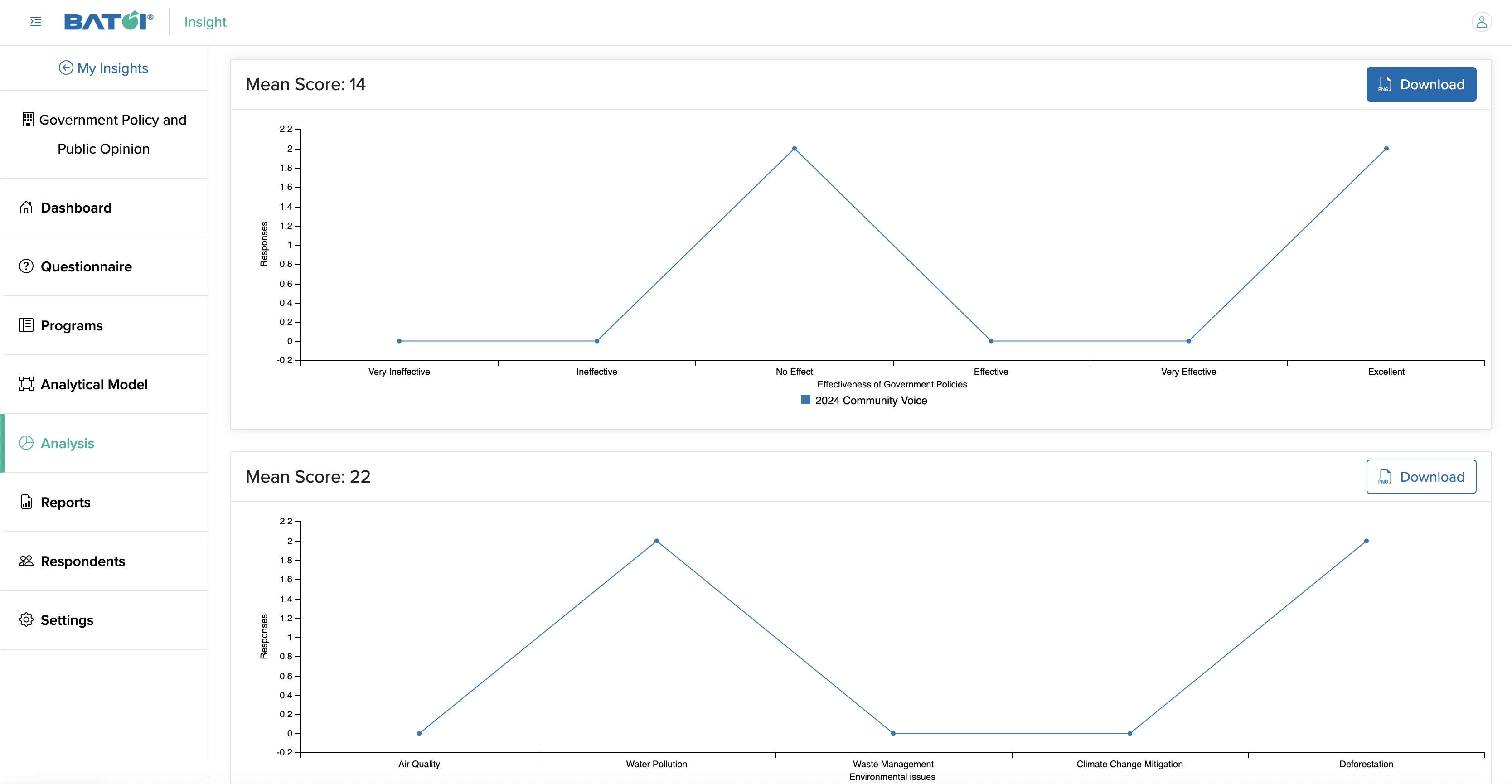Go to Programs section
The image size is (1512, 784).
[104, 326]
